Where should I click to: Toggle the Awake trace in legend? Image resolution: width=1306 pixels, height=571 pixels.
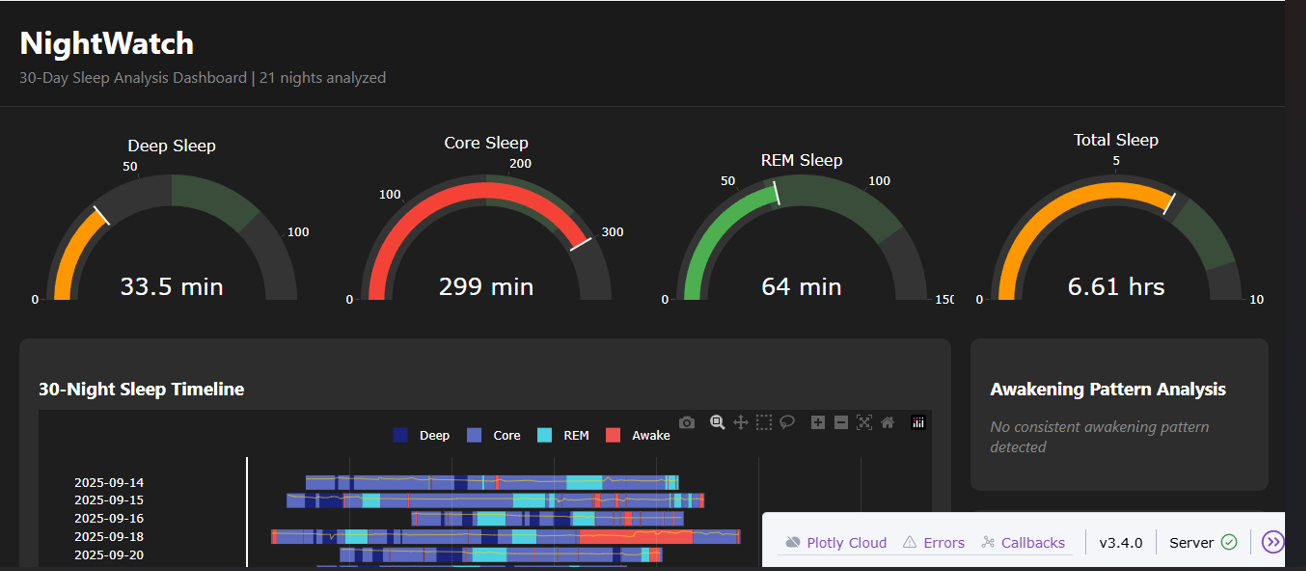click(x=638, y=436)
